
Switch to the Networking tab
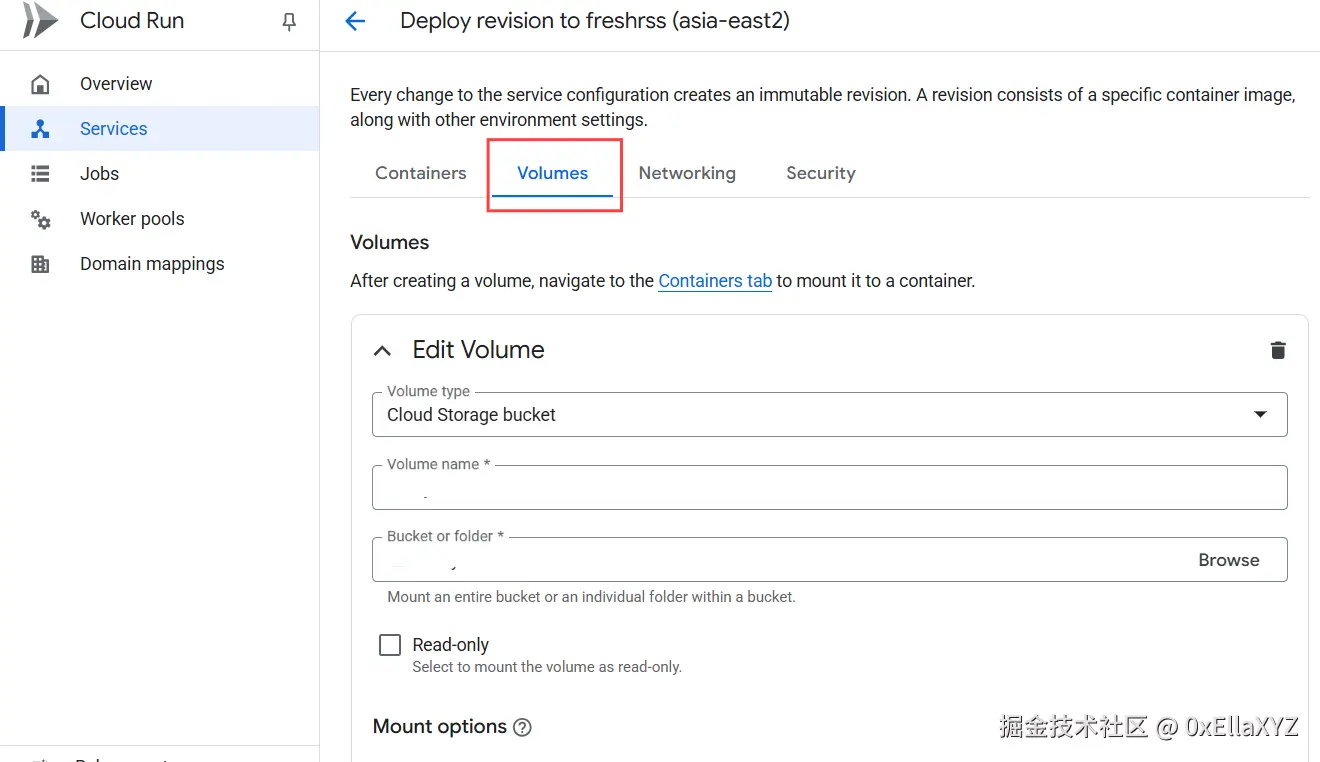click(687, 173)
